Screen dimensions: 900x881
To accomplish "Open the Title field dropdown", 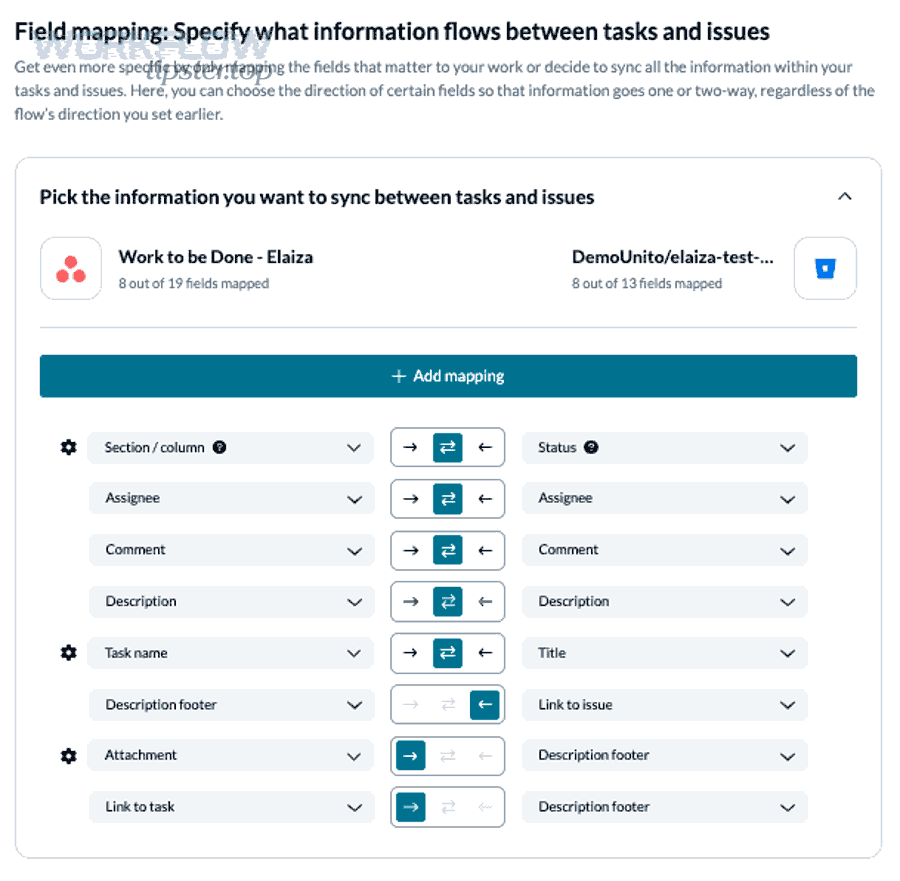I will pos(788,653).
